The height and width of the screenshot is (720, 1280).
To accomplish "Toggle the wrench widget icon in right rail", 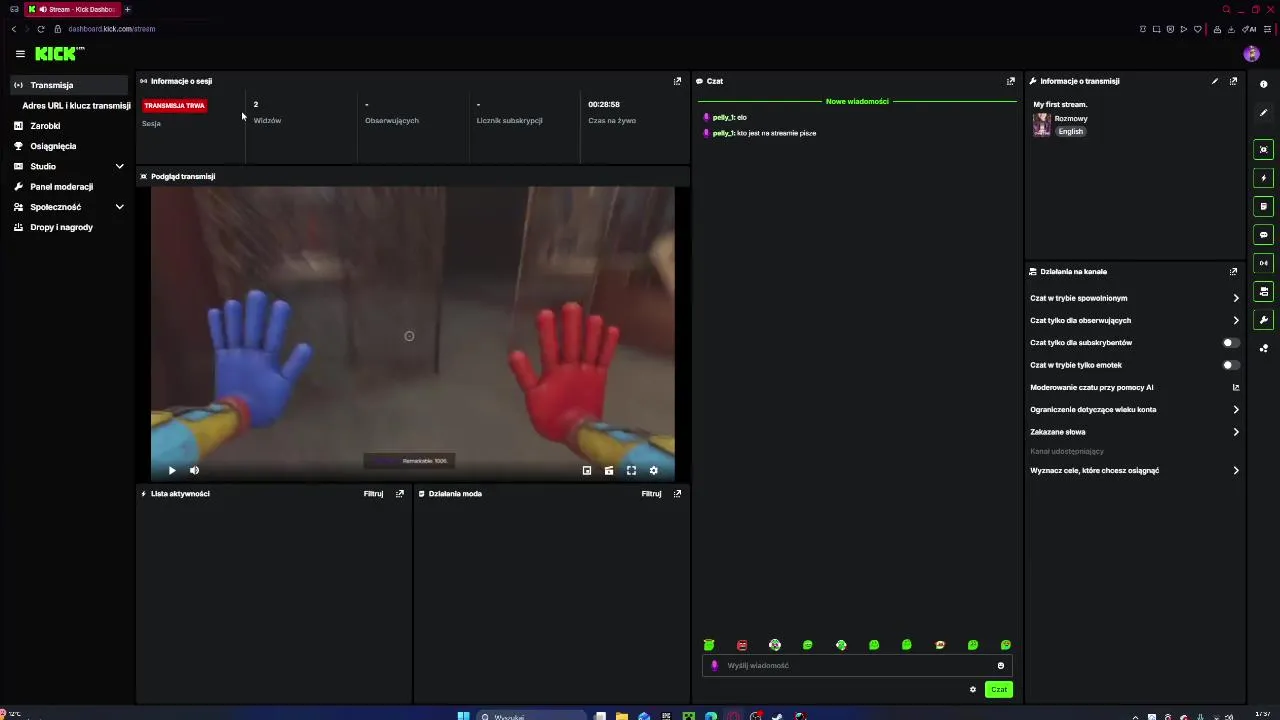I will 1264,320.
